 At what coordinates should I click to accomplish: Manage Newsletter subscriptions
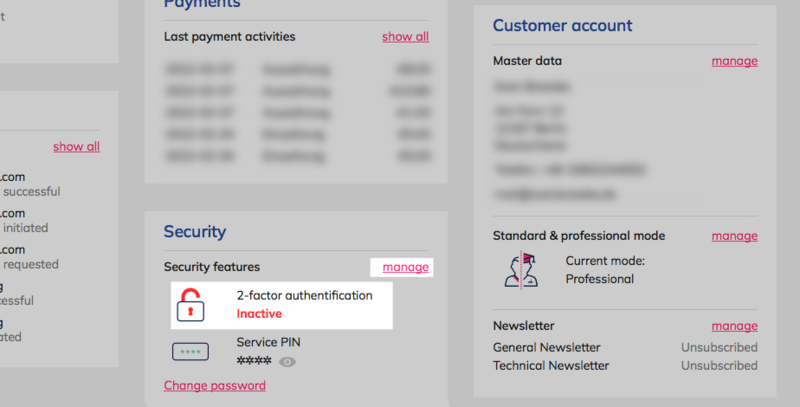734,325
